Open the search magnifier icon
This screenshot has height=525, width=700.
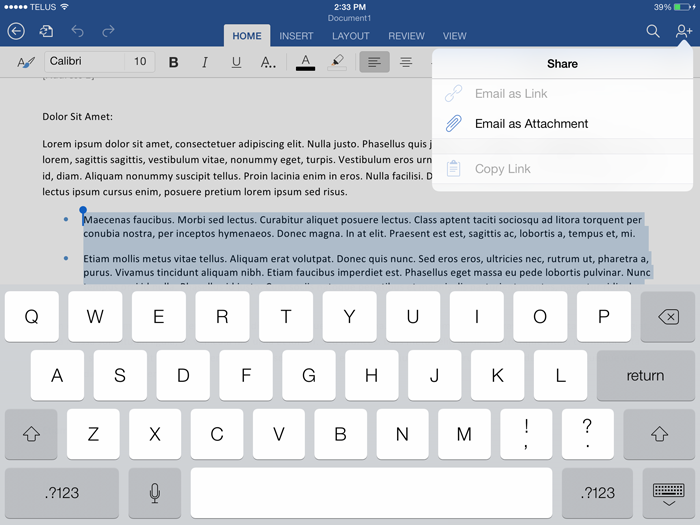pyautogui.click(x=653, y=31)
